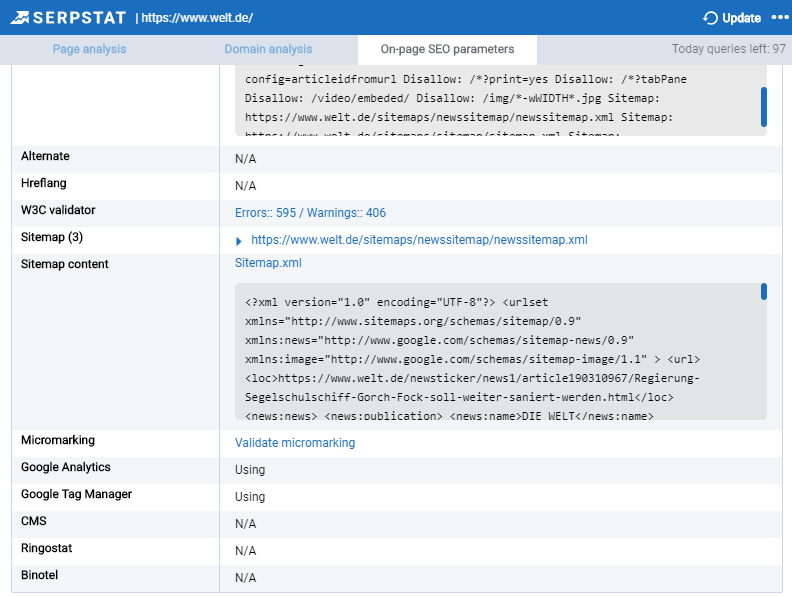Expand the Sitemap (3) URL list arrow
This screenshot has height=596, width=792.
(x=238, y=241)
